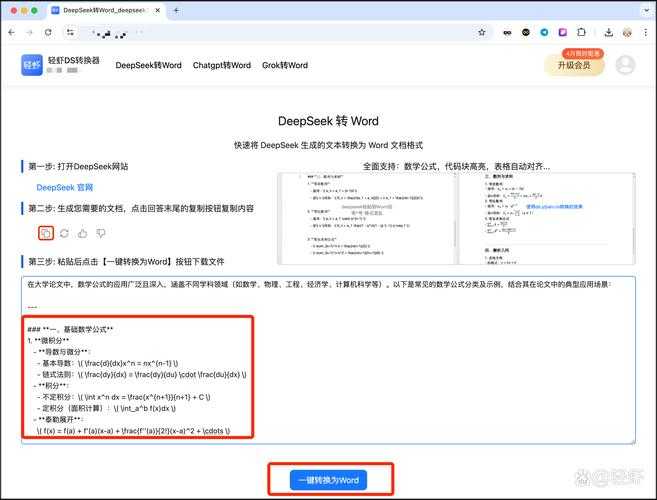The image size is (657, 500).
Task: Click the thumbs up icon
Action: [82, 233]
